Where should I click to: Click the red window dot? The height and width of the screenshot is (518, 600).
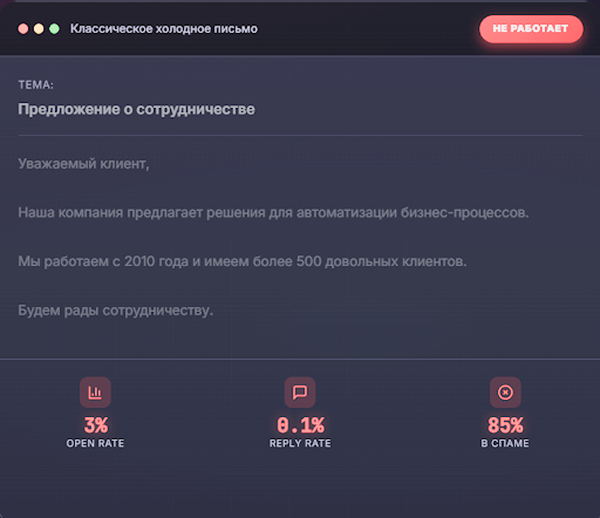point(23,29)
